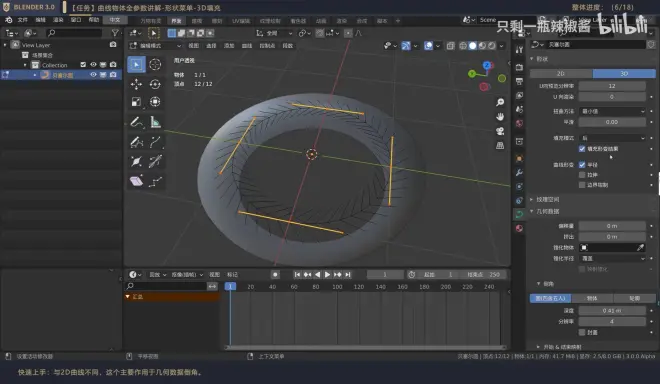Select the 3D Cursor tool
Image resolution: width=660 pixels, height=384 pixels.
tap(155, 64)
